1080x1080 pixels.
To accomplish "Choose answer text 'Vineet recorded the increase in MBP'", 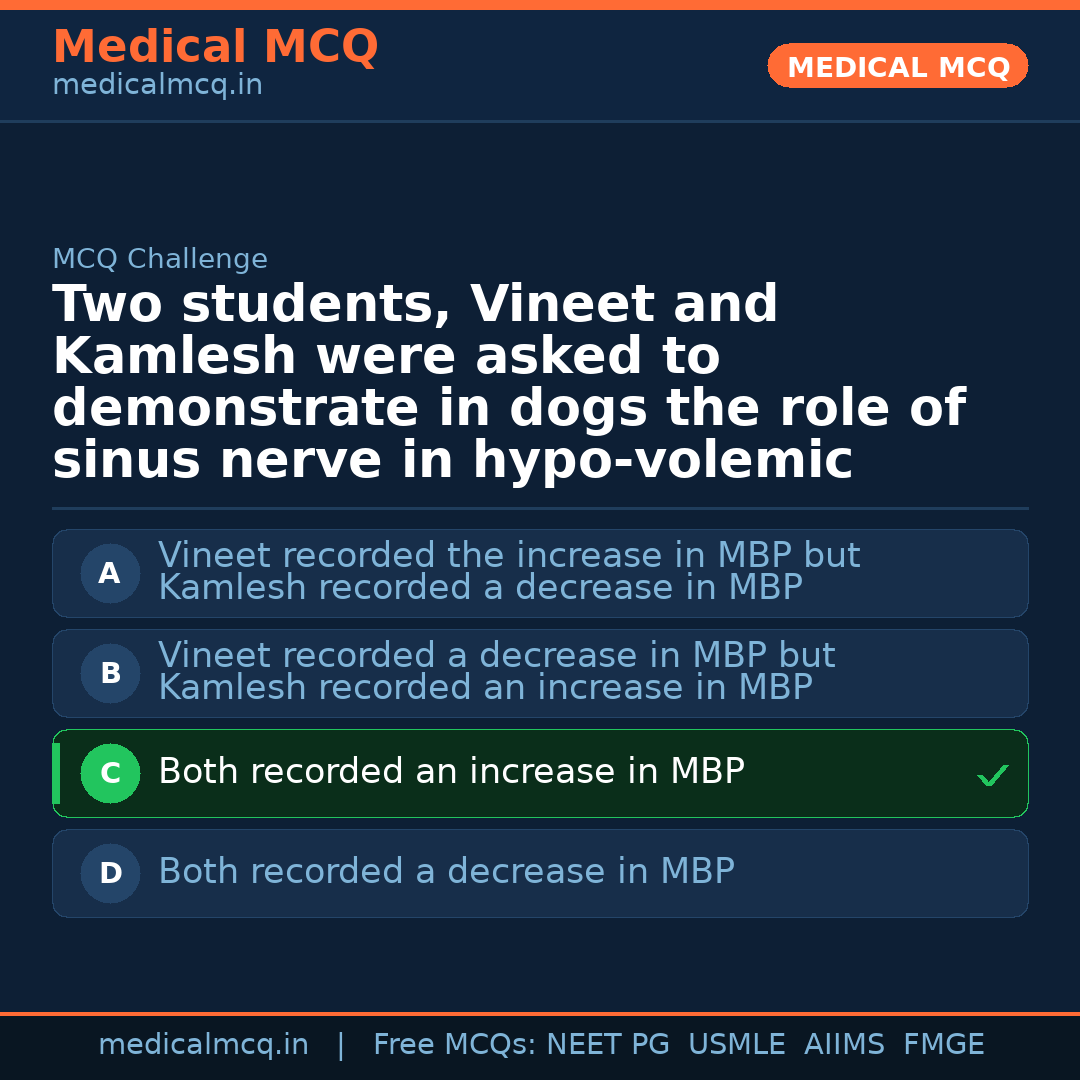I will click(509, 556).
